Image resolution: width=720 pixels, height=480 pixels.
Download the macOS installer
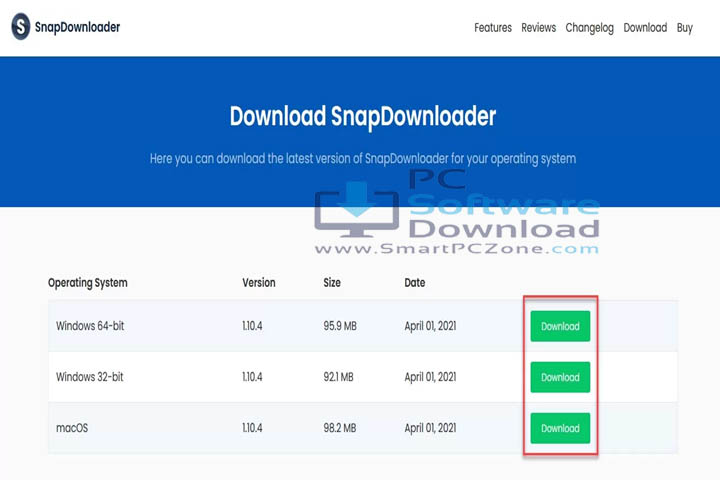click(x=560, y=428)
